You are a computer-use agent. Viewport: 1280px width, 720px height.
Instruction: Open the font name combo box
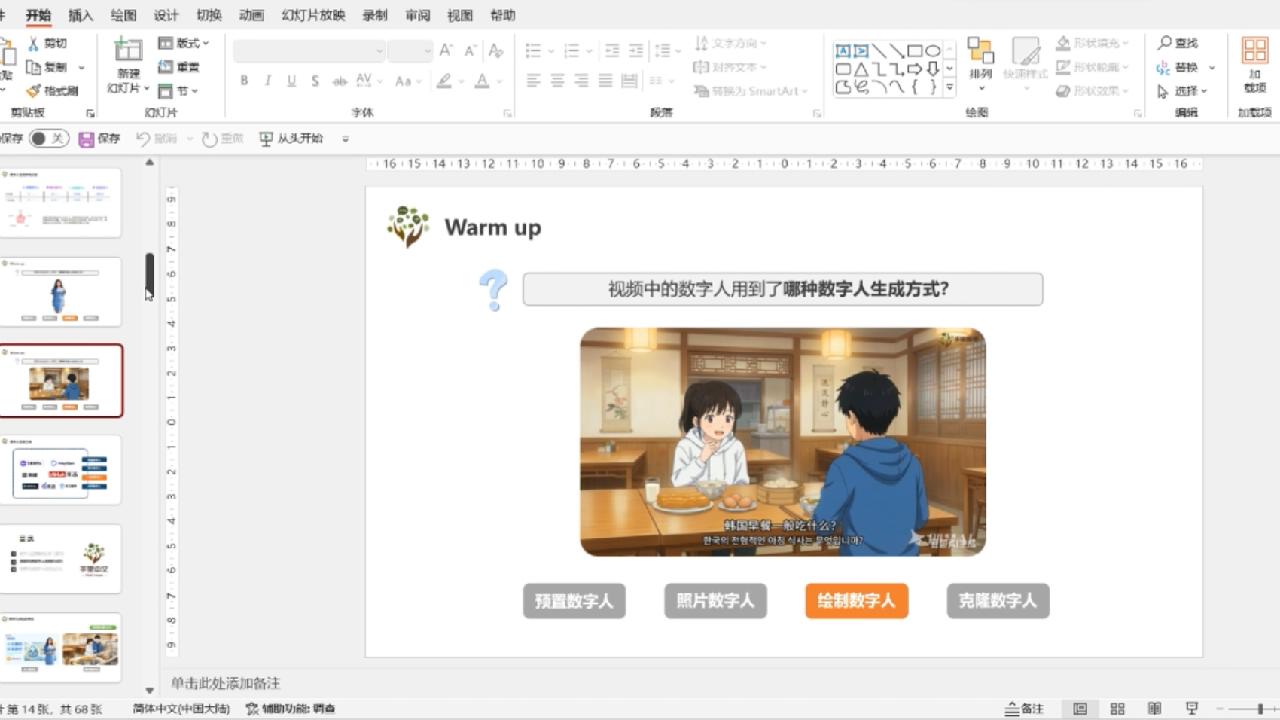[x=309, y=51]
